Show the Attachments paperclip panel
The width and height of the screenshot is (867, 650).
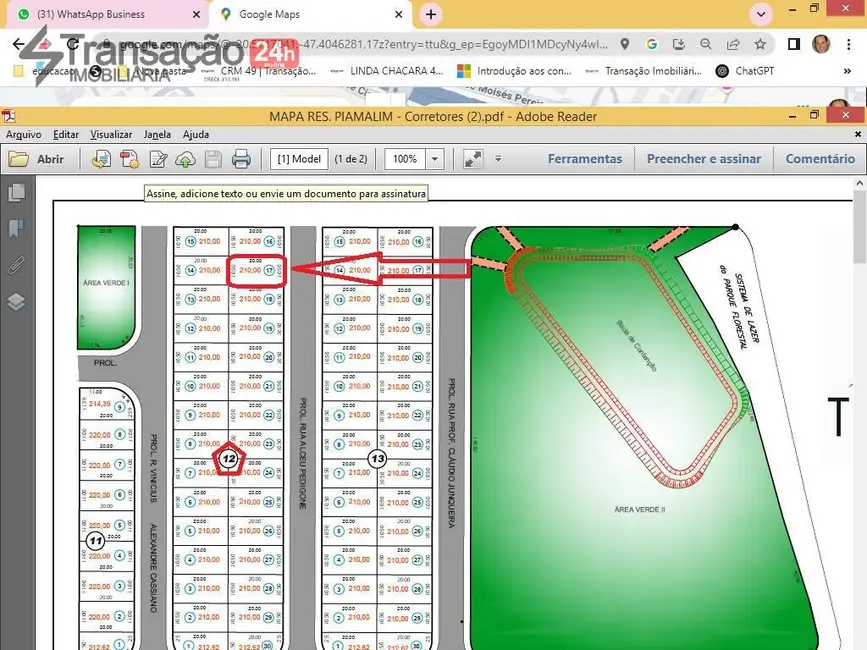[x=16, y=265]
